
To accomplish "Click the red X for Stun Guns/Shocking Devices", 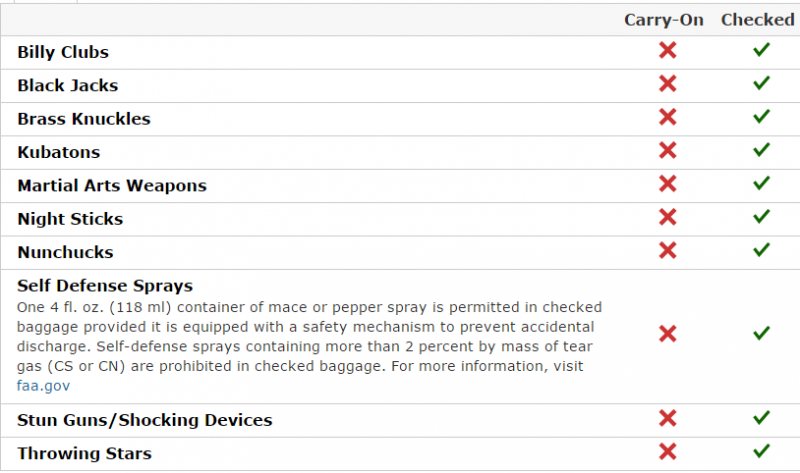I will tap(668, 419).
